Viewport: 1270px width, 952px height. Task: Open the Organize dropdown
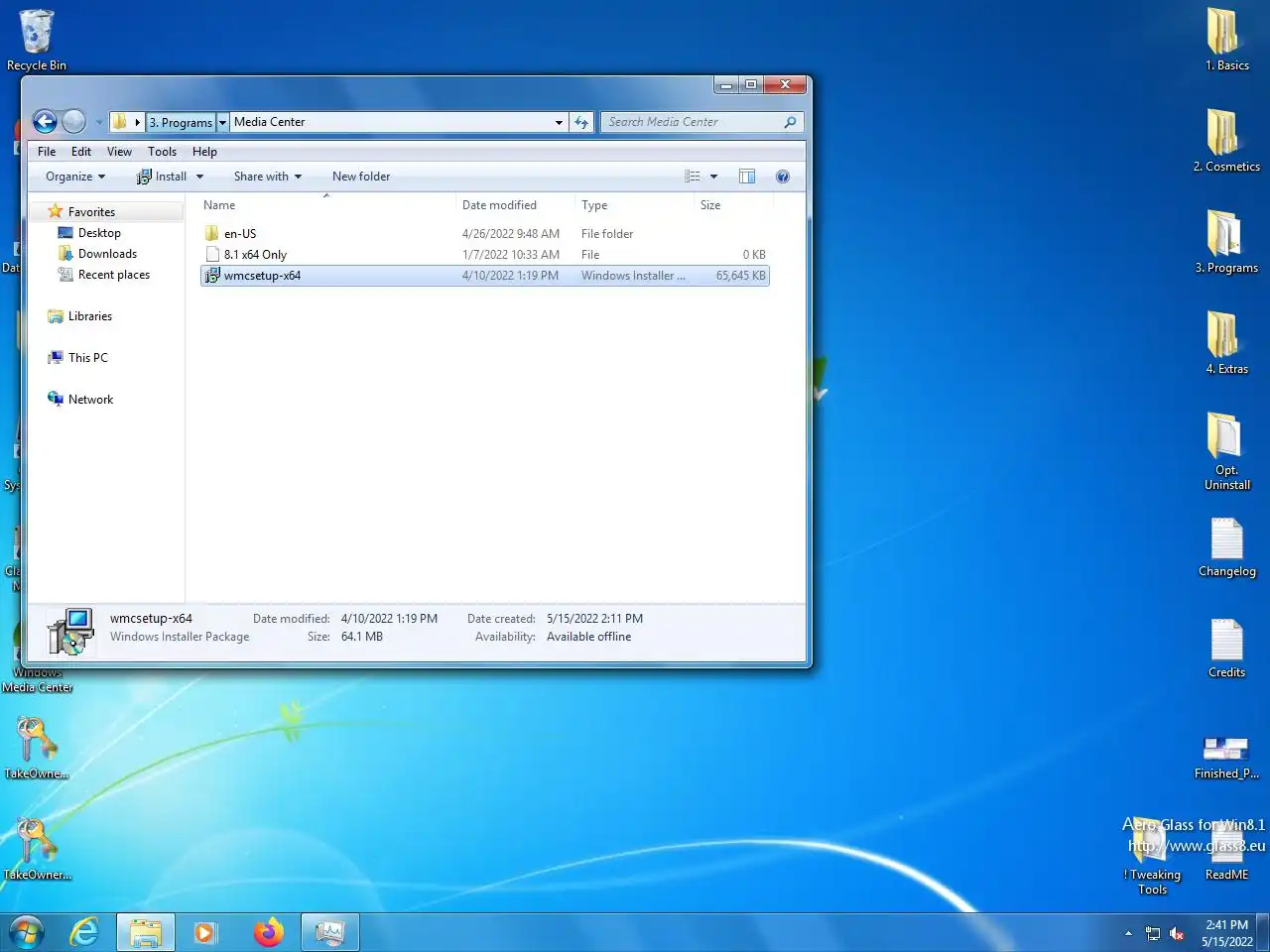[75, 177]
